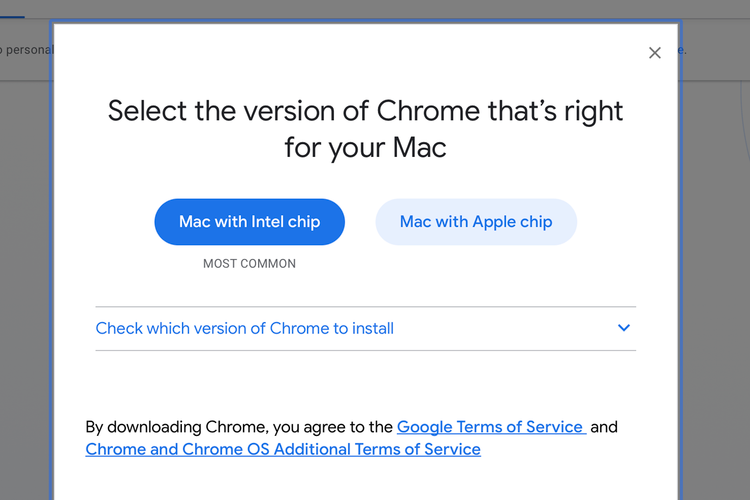The image size is (750, 500).
Task: Close the Chrome version selection dialog
Action: pos(655,53)
